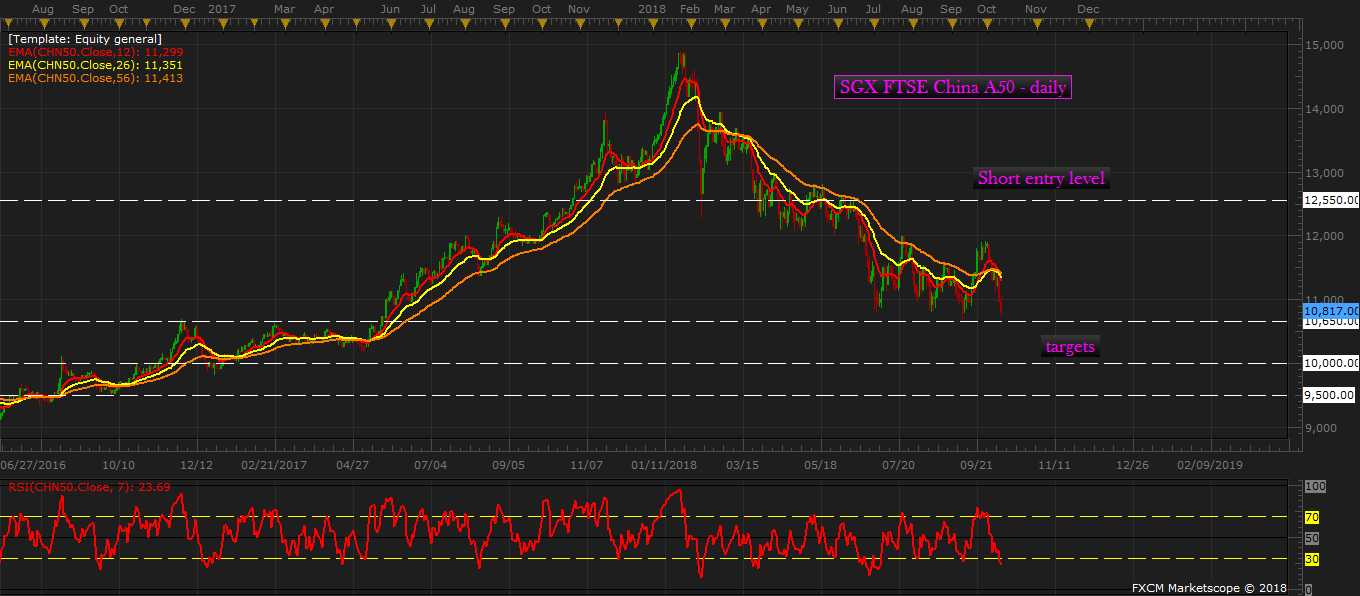Select the EMA 12 red legend entry
The image size is (1360, 596).
(95, 51)
